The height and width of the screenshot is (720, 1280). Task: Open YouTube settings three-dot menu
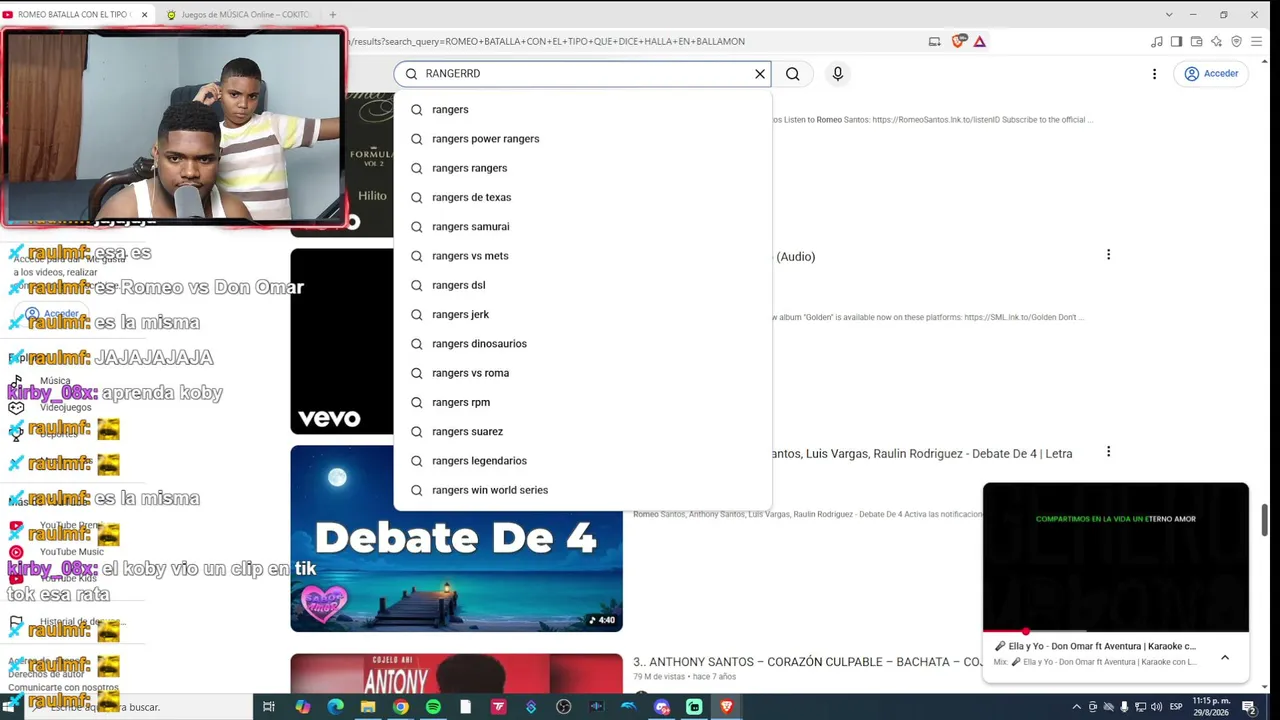tap(1154, 73)
